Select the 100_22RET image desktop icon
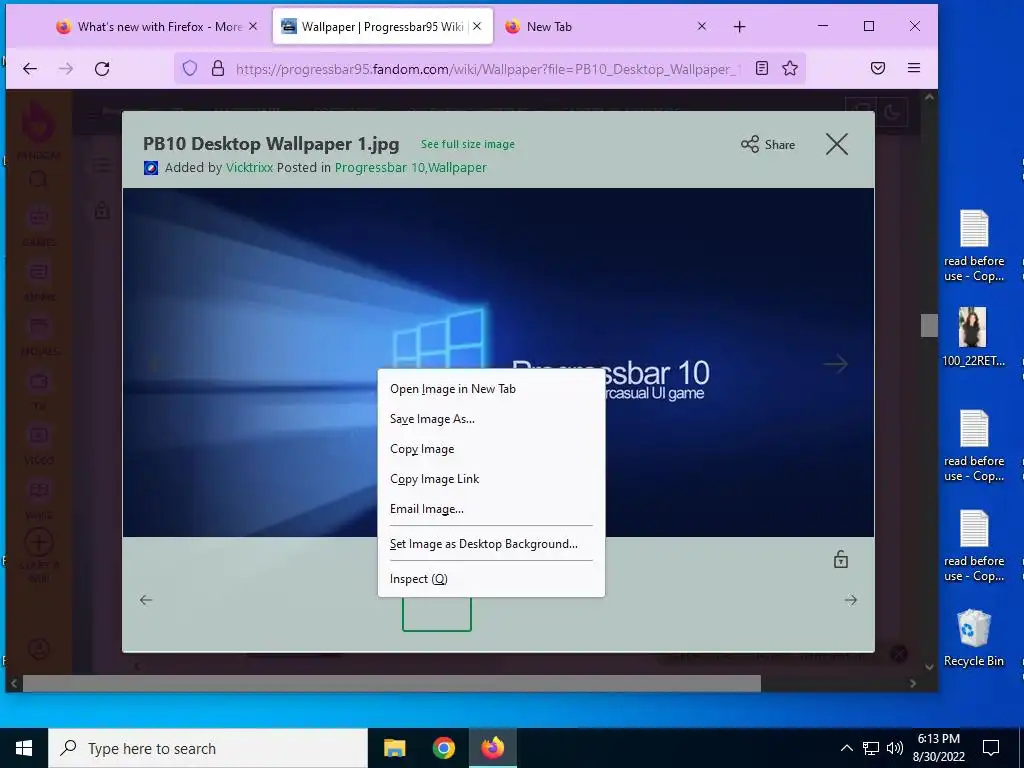This screenshot has width=1024, height=768. [x=973, y=337]
